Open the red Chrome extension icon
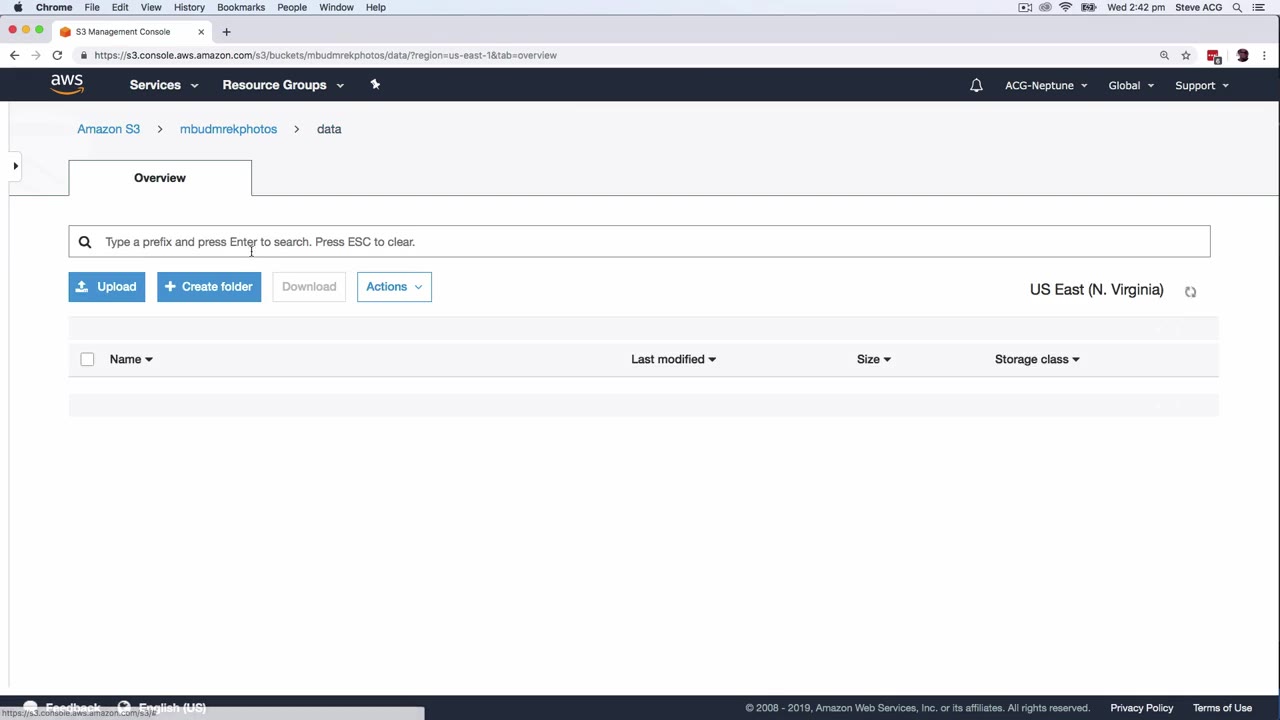The width and height of the screenshot is (1280, 720). point(1214,56)
